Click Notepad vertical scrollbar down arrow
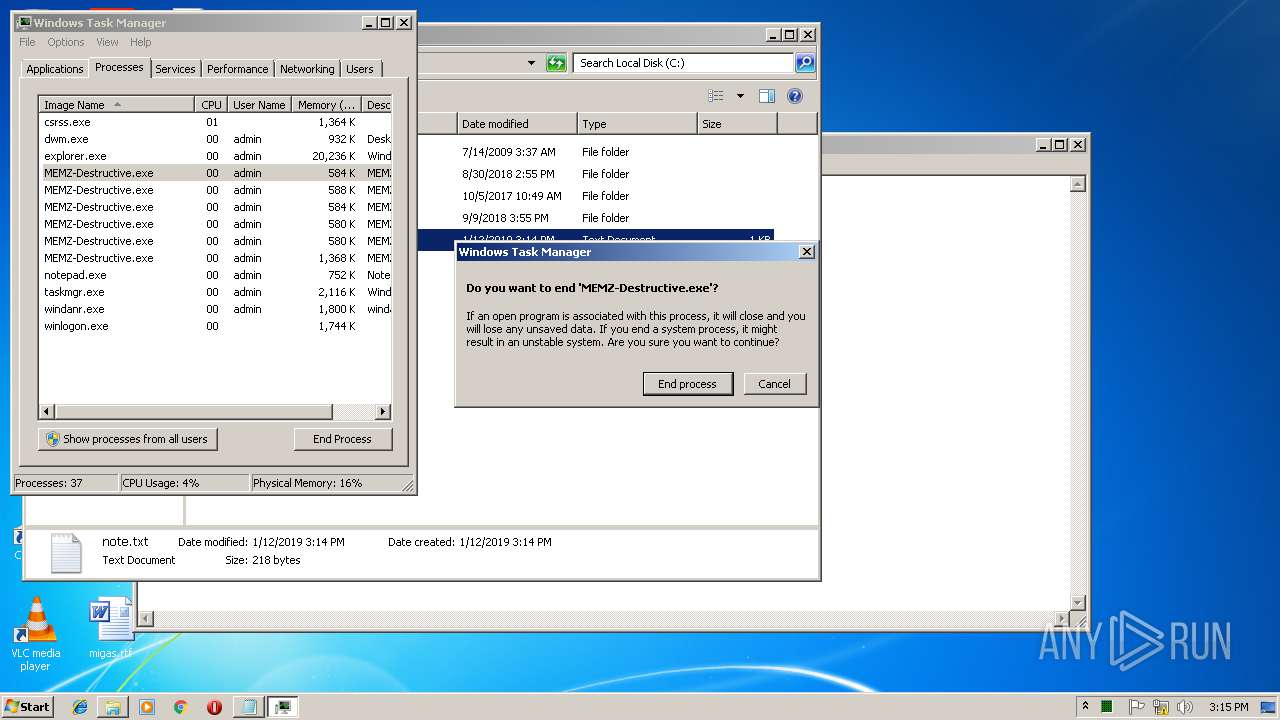 point(1078,602)
